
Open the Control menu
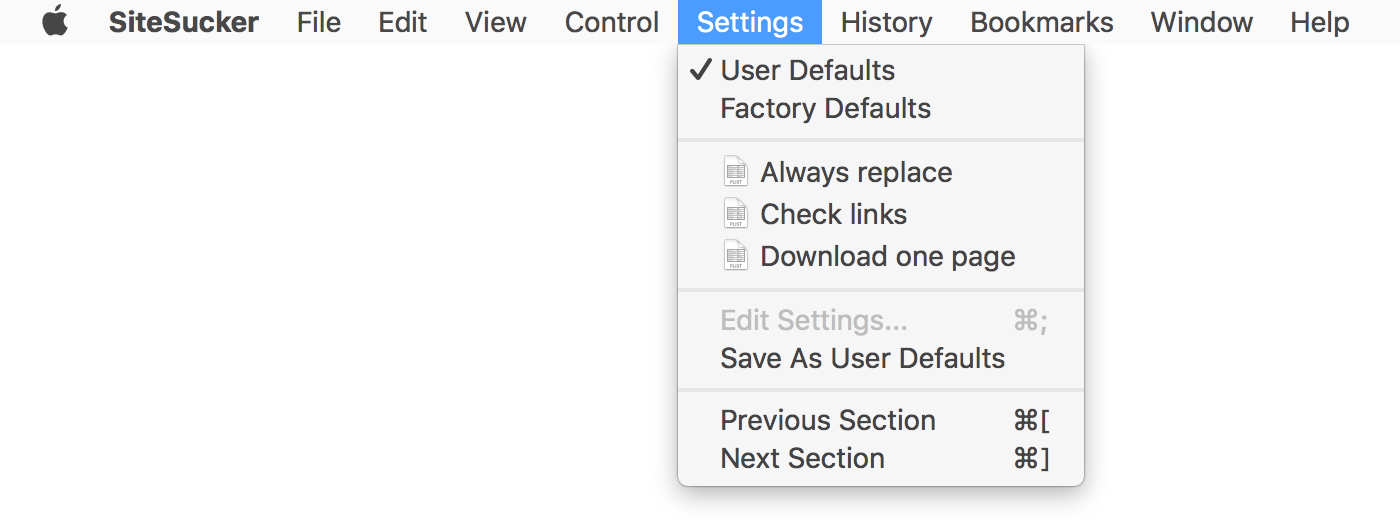click(612, 22)
